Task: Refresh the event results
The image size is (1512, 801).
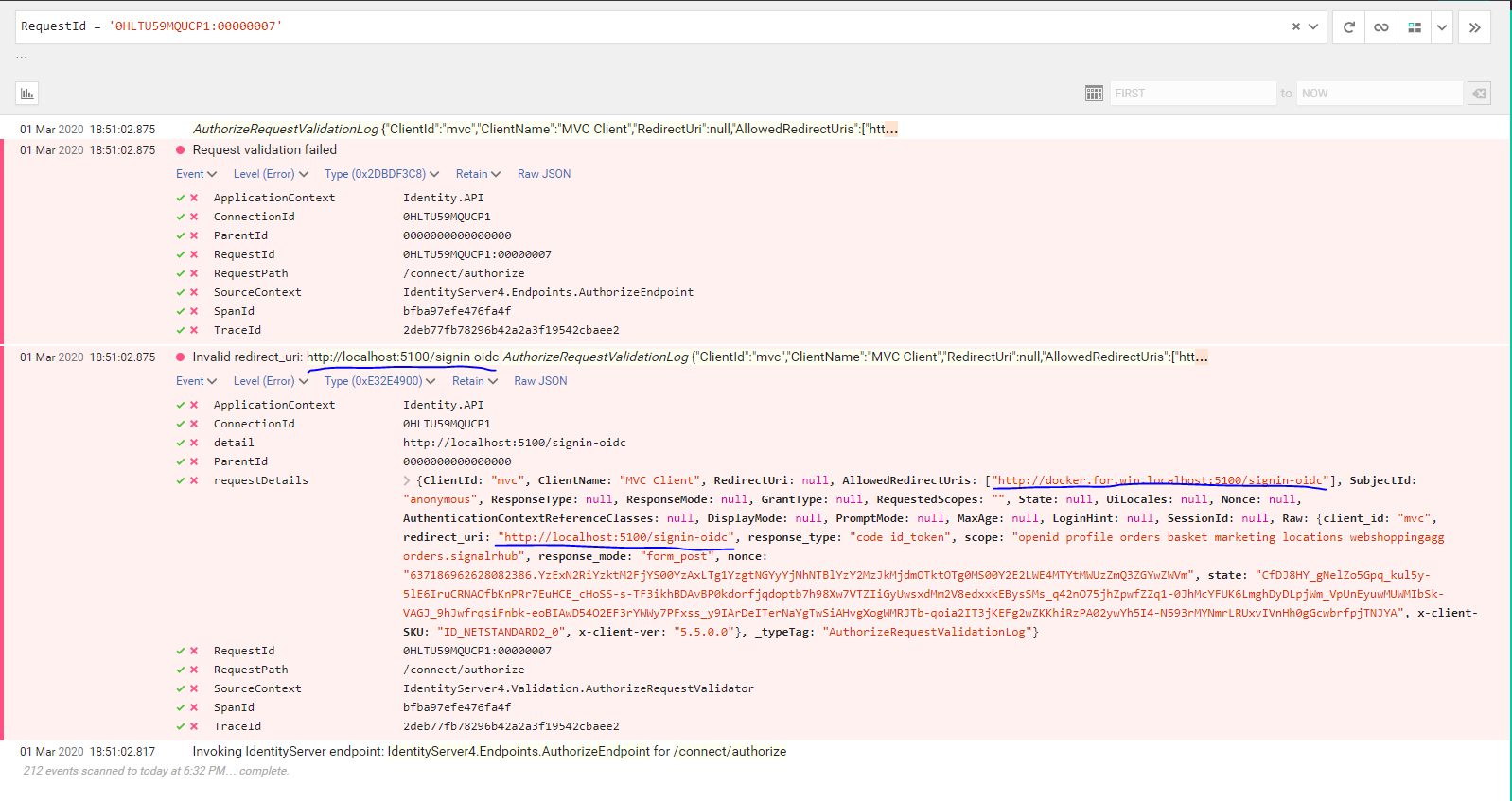Action: 1349,27
